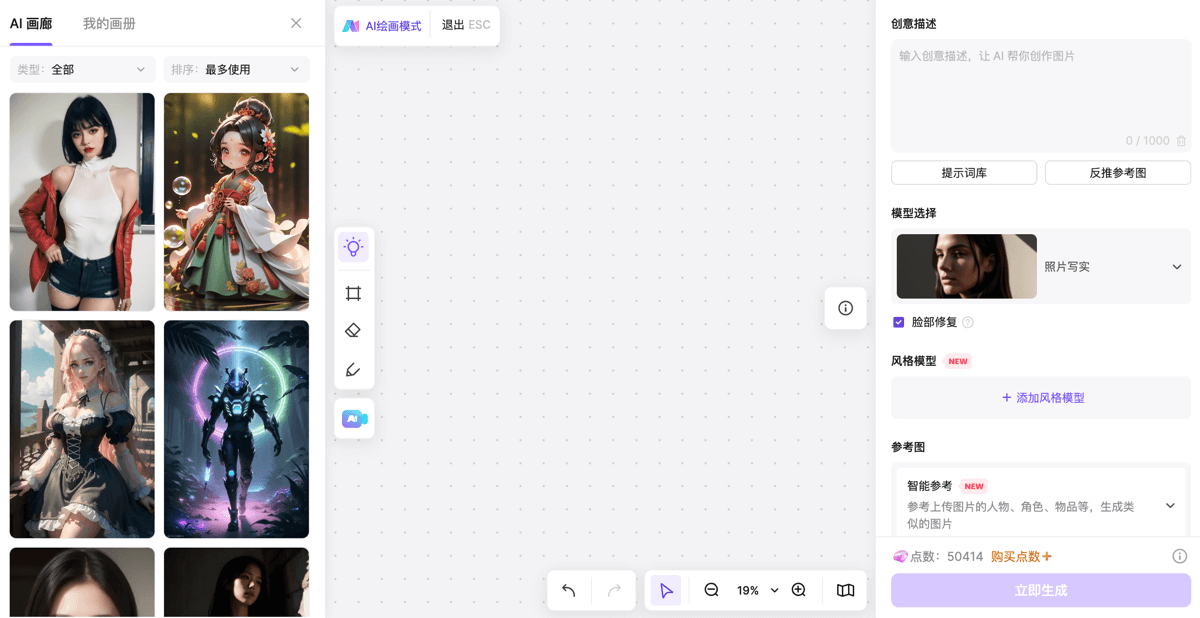The image size is (1200, 618).
Task: Click the info icon on the canvas edge
Action: click(x=846, y=308)
